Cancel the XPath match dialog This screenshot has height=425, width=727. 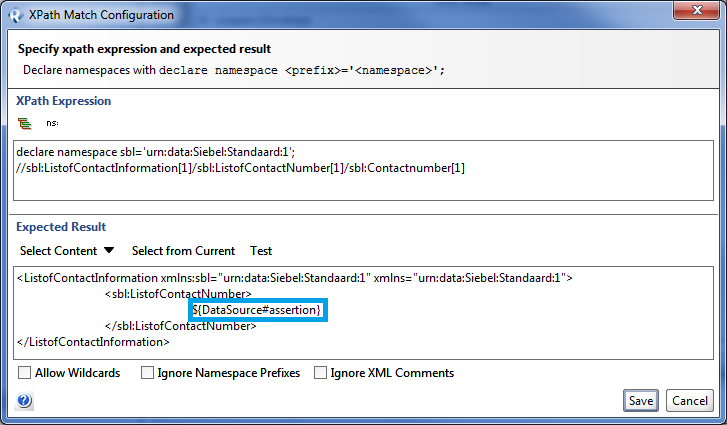[x=690, y=400]
